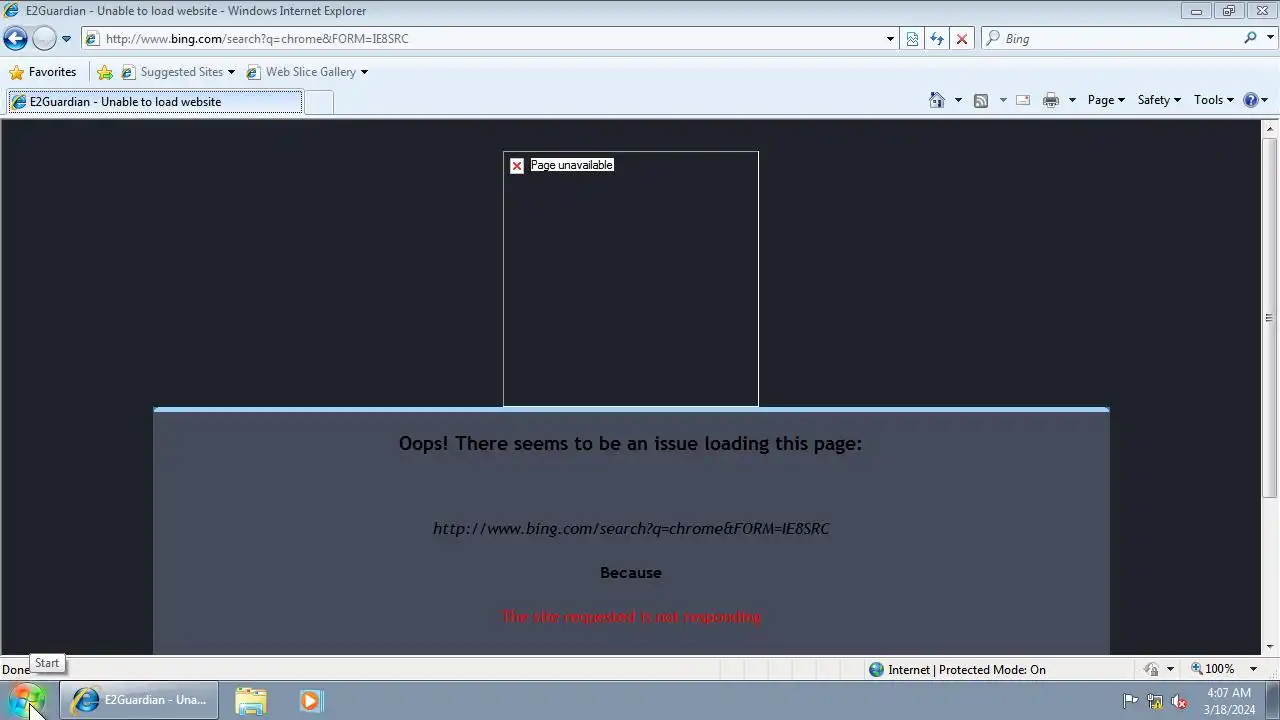1280x720 pixels.
Task: Click the network tray icon
Action: click(1155, 701)
